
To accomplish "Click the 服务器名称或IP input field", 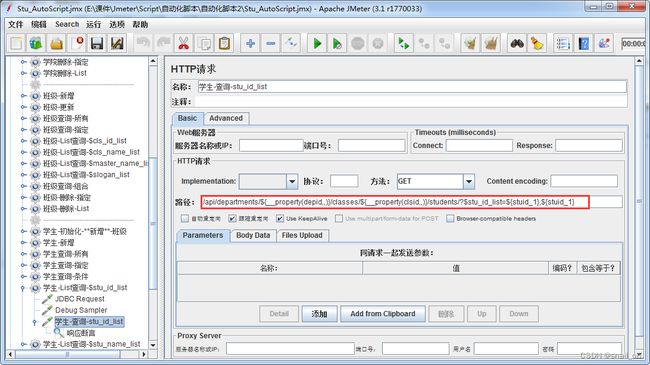I will 271,146.
